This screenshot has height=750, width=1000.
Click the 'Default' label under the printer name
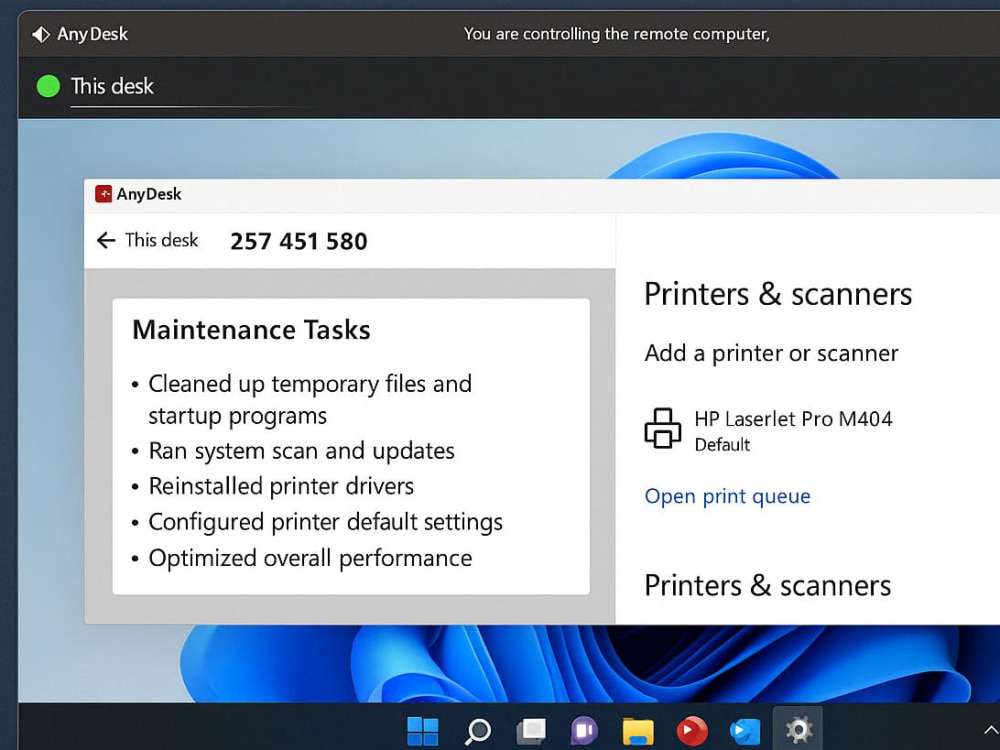[x=722, y=445]
